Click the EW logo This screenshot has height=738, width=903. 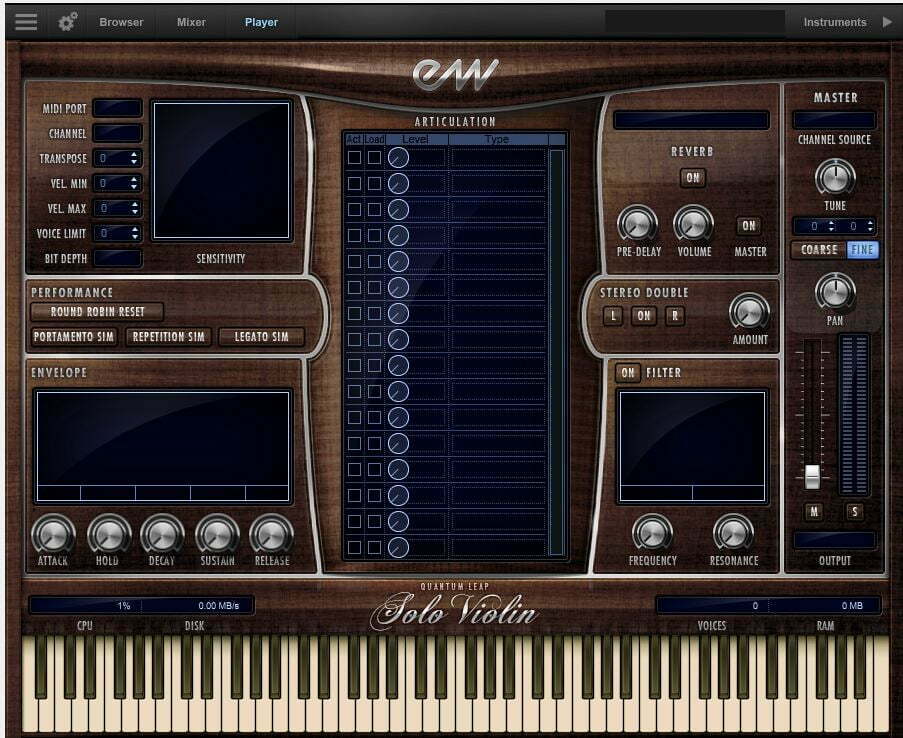[455, 74]
